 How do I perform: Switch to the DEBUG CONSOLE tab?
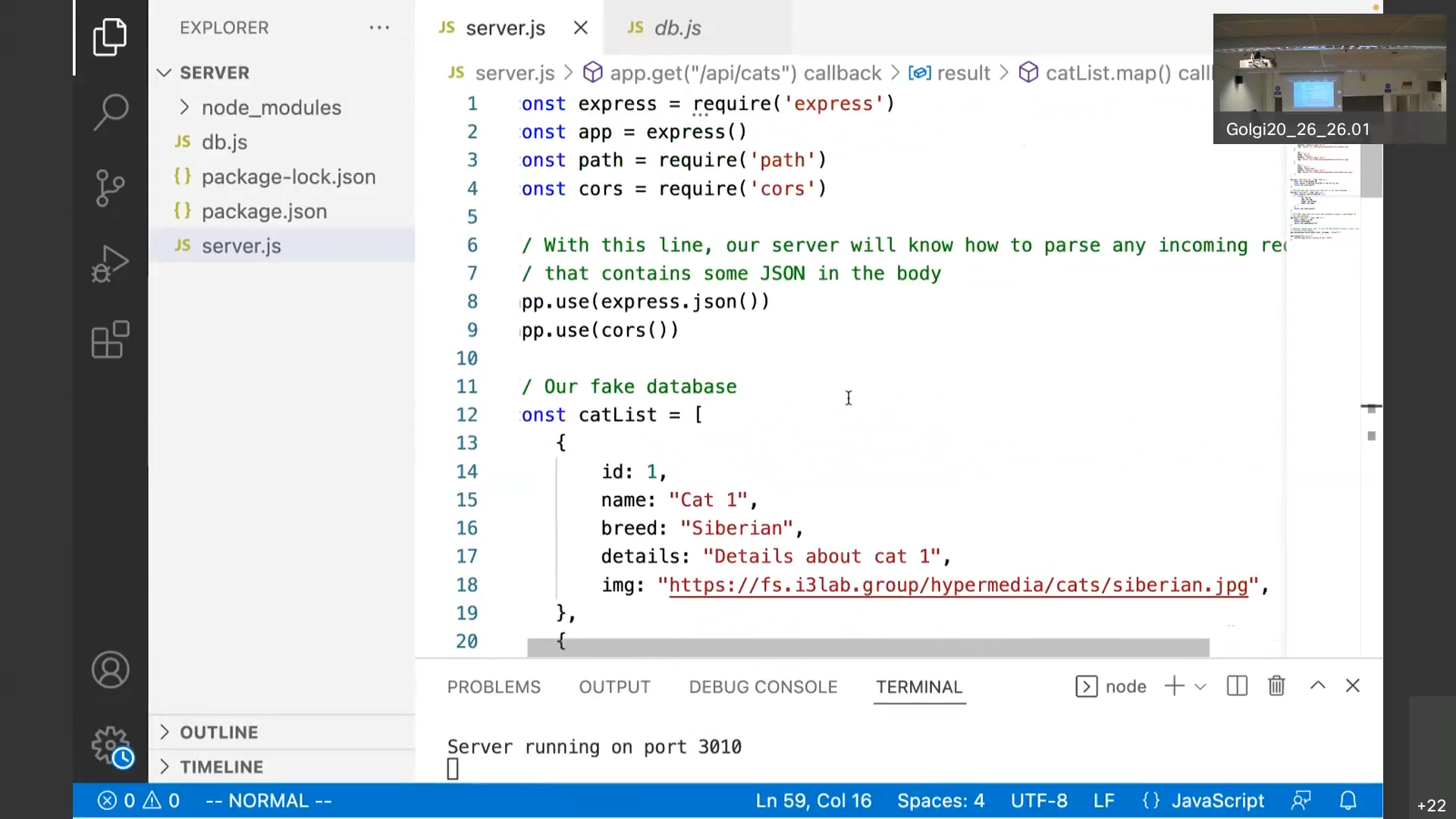(763, 687)
